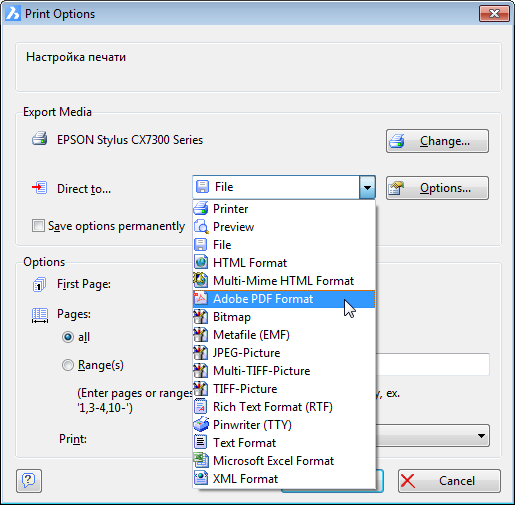Click the Cancel button
Screen dimensions: 515x505
click(449, 481)
